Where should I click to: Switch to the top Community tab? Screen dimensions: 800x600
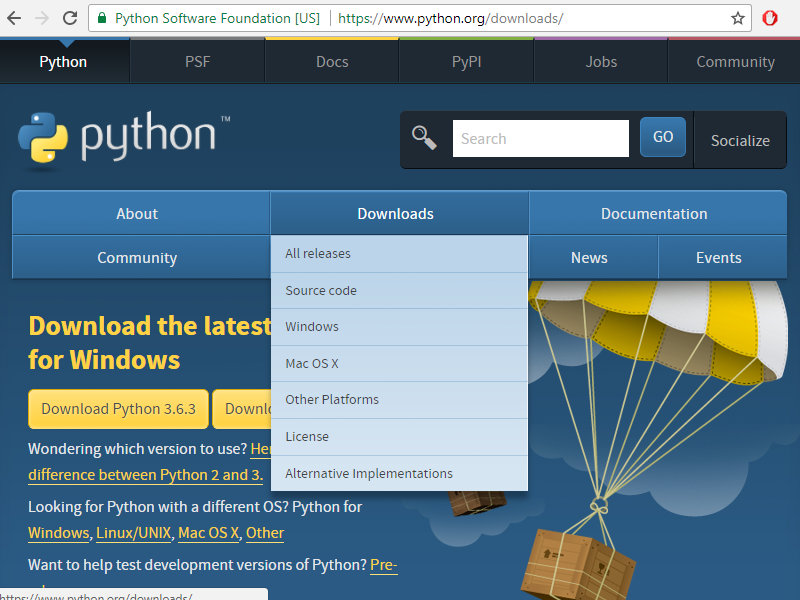coord(735,62)
